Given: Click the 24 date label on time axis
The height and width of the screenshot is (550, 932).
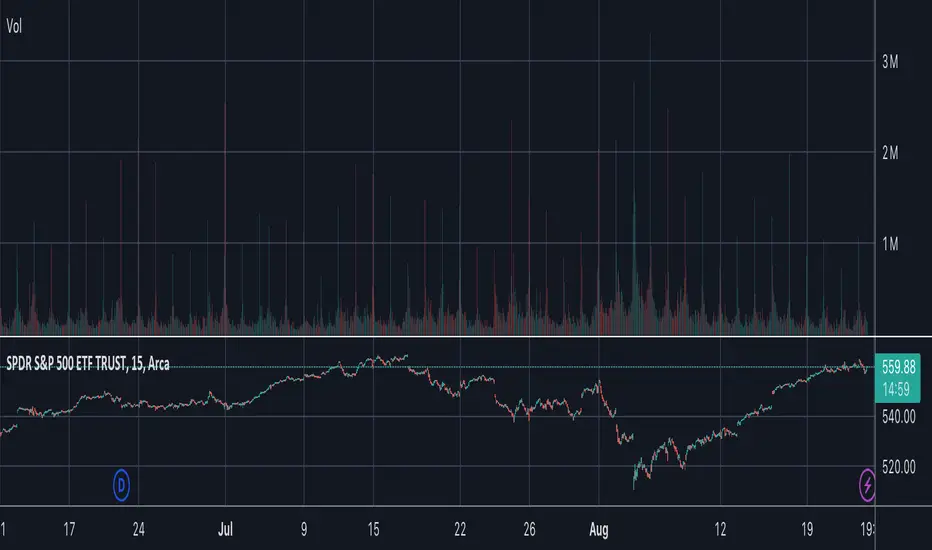Looking at the screenshot, I should (x=138, y=529).
